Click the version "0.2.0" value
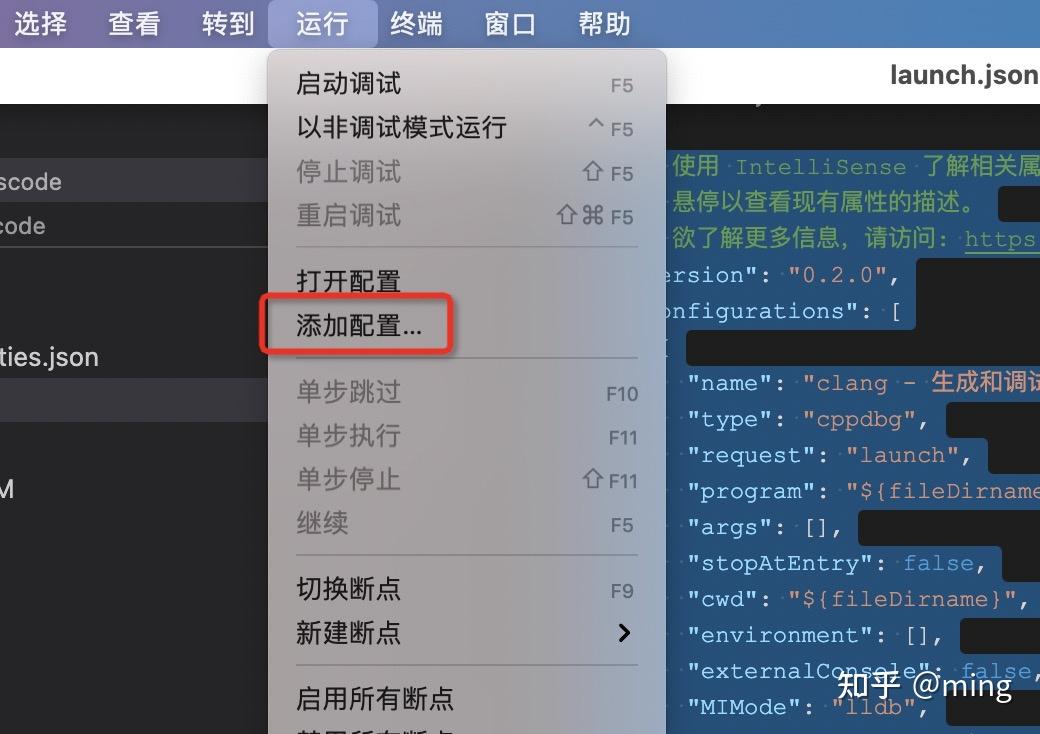The width and height of the screenshot is (1040, 734). point(838,275)
